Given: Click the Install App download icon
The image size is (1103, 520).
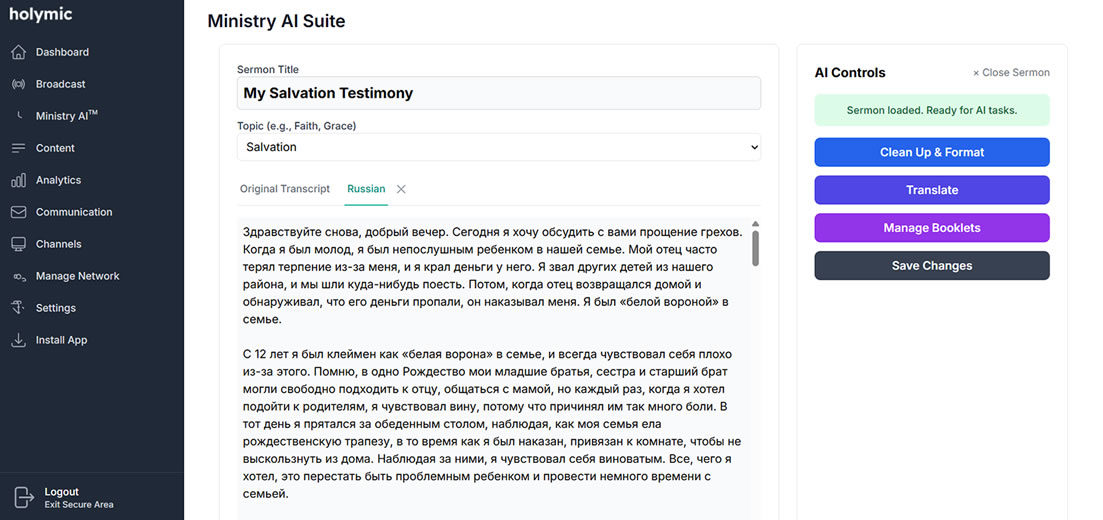Looking at the screenshot, I should pyautogui.click(x=18, y=340).
